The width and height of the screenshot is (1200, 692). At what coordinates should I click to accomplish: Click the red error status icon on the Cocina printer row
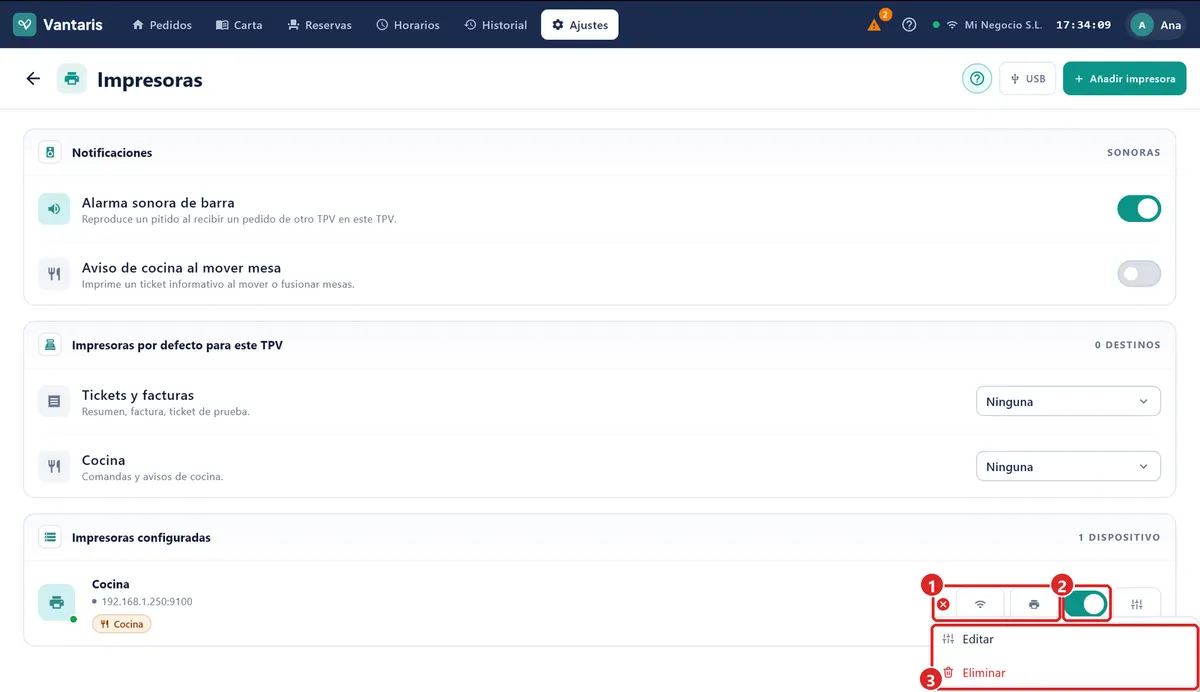click(943, 604)
